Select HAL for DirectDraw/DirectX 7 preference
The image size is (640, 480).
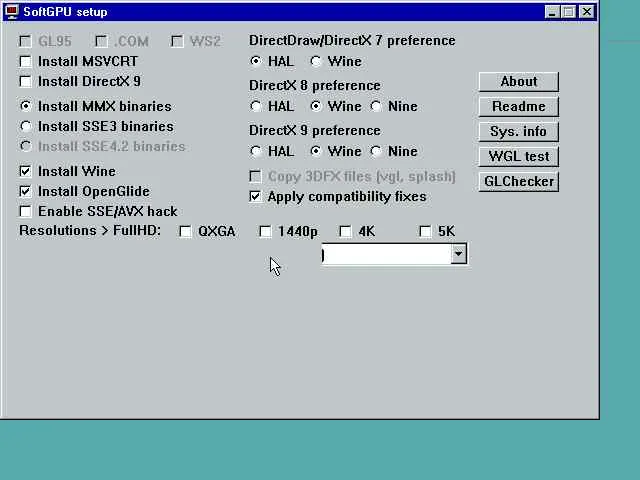[x=256, y=61]
